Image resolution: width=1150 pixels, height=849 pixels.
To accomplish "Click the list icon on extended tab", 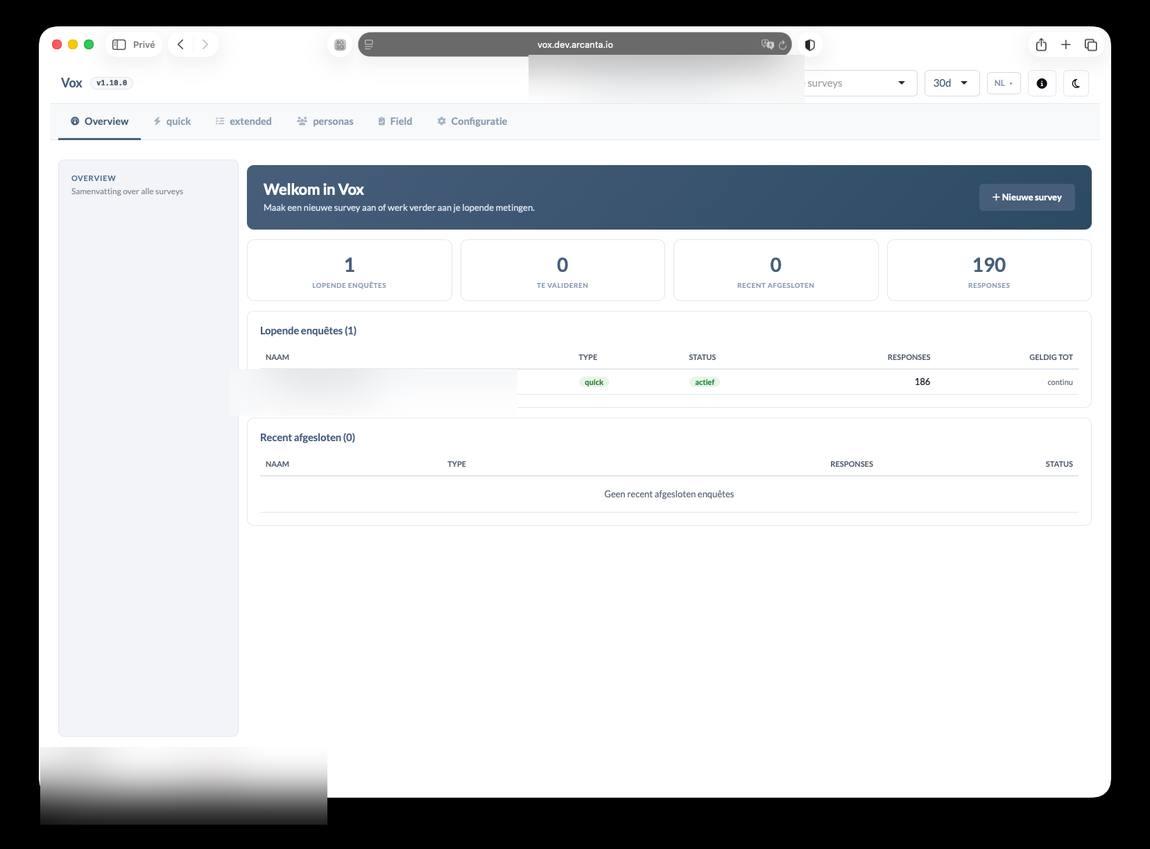I will [x=219, y=121].
